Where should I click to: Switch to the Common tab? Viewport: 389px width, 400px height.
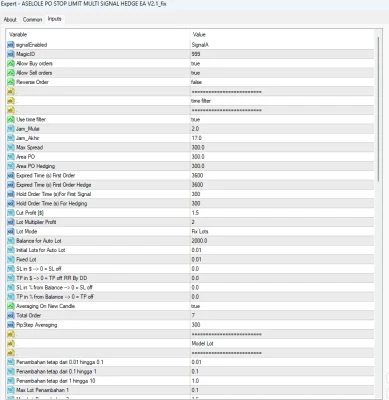(x=32, y=19)
